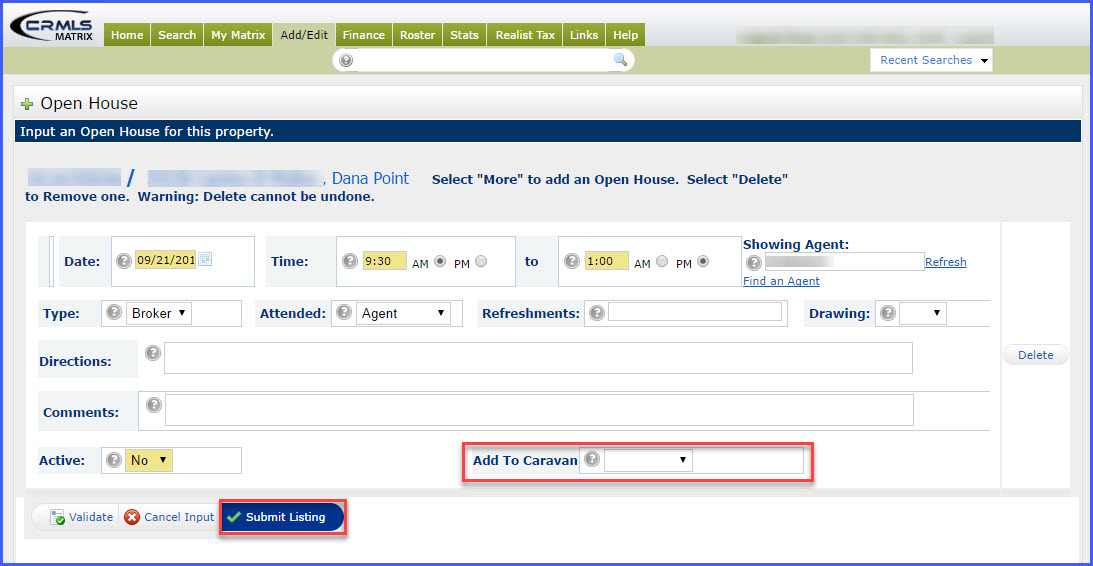
Task: Click the magnifier icon in the search box
Action: click(620, 61)
